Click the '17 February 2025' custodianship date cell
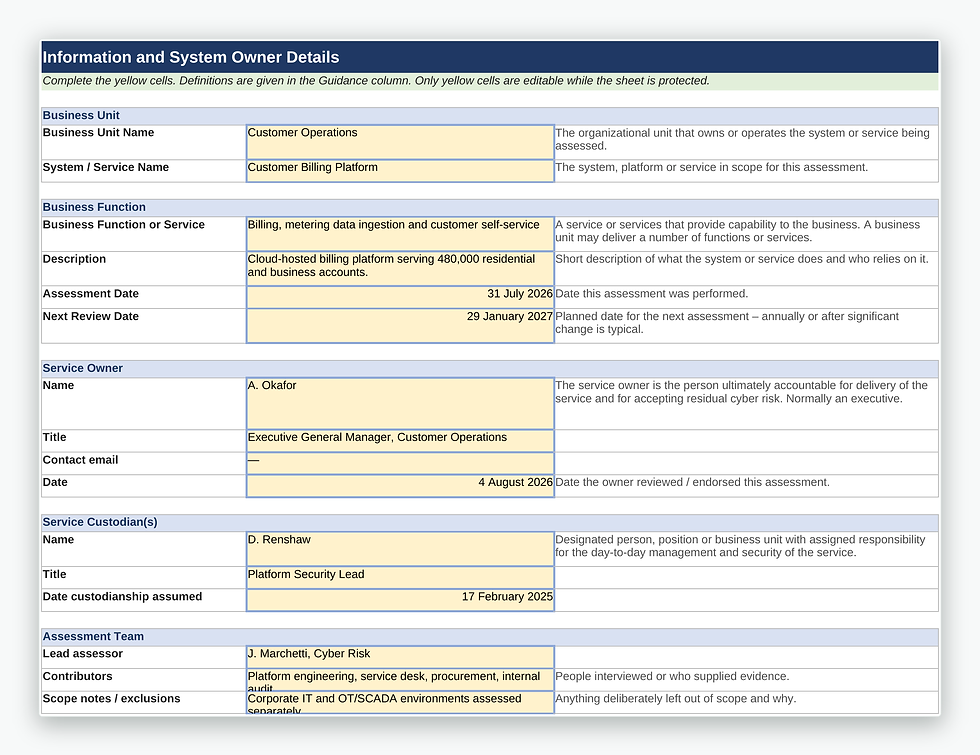 400,601
